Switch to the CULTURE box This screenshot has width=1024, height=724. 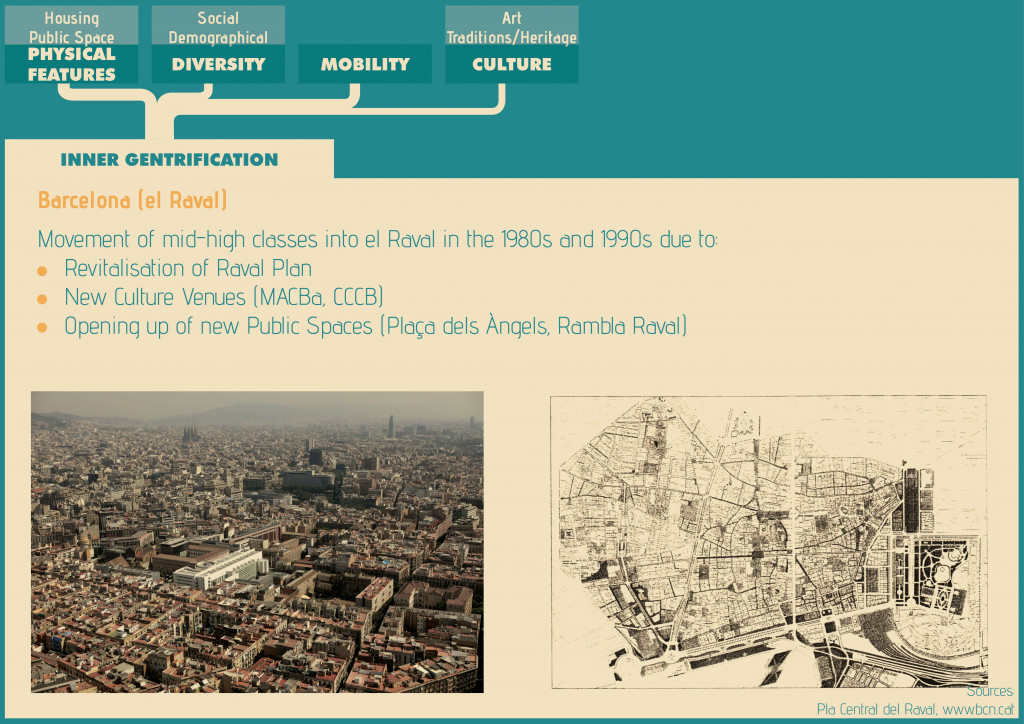click(x=512, y=64)
